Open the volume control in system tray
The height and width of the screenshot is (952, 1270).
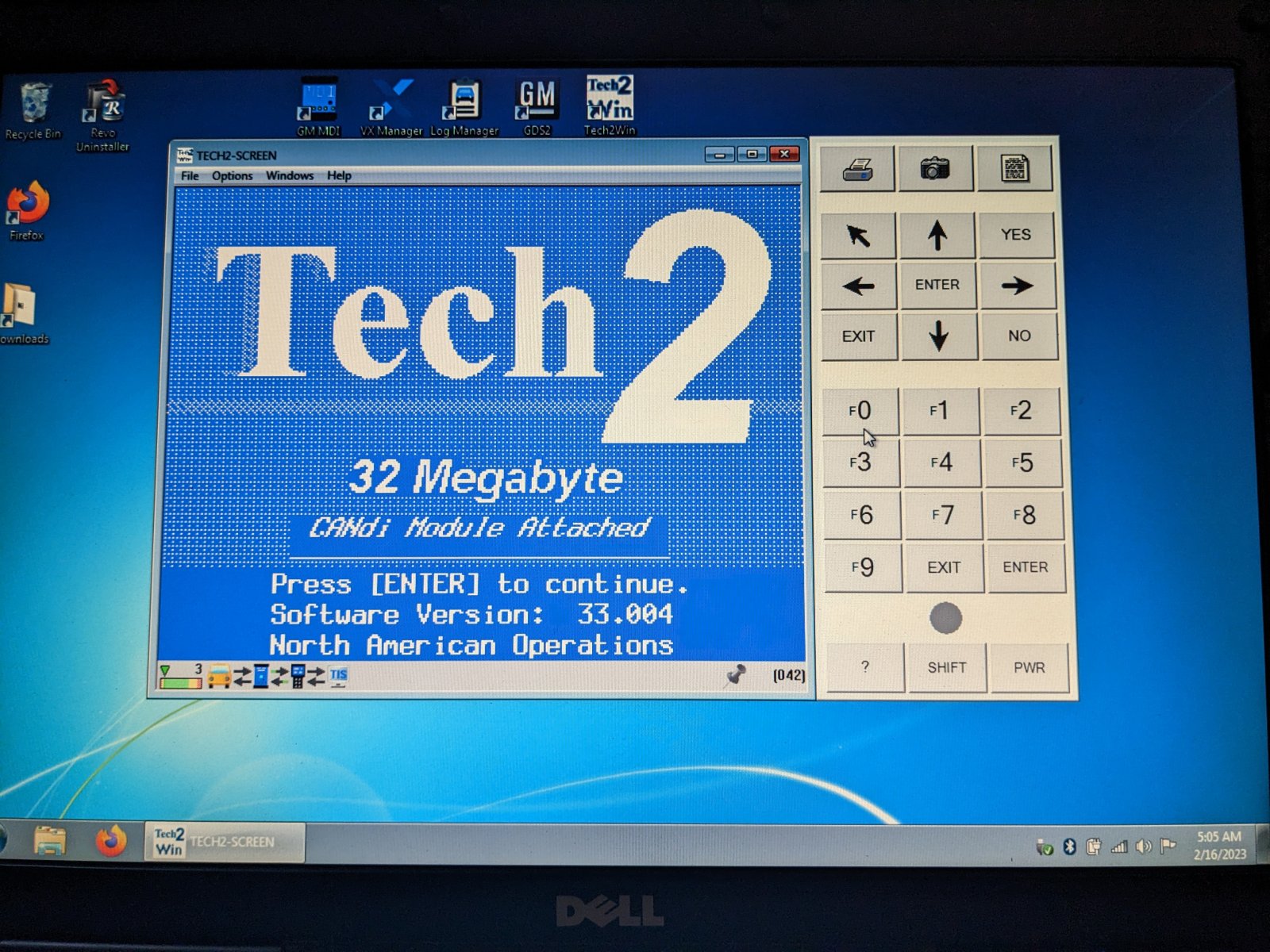click(1143, 847)
